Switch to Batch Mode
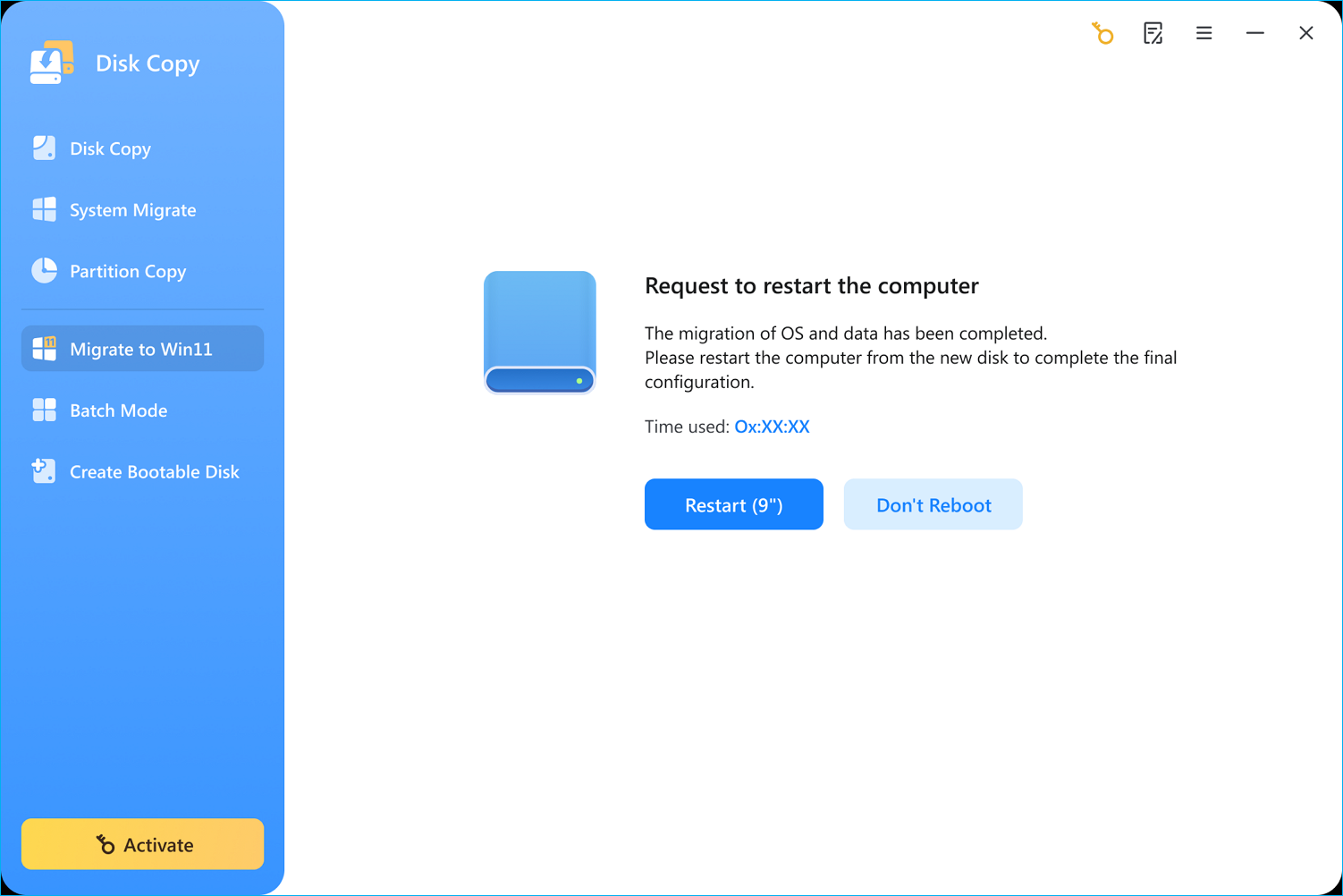The image size is (1343, 896). pos(142,410)
